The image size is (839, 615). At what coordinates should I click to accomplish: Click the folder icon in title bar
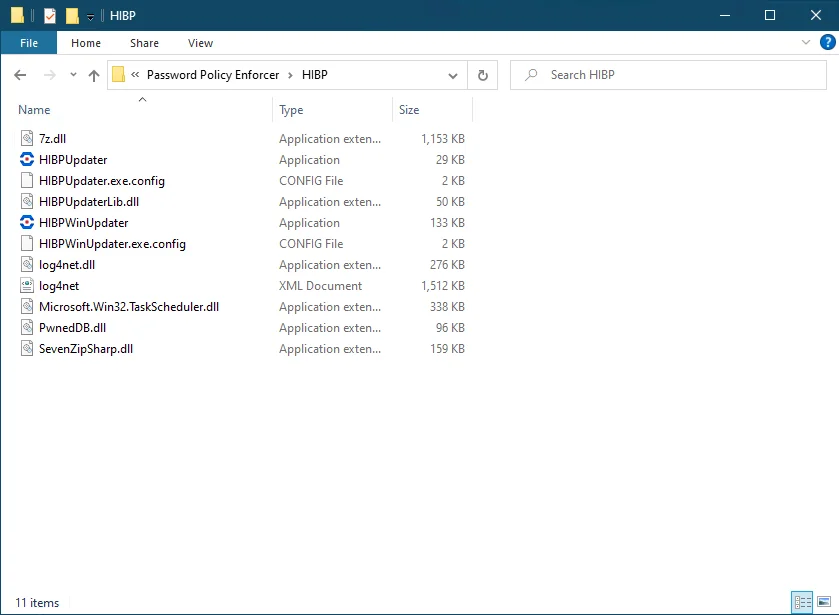pos(17,15)
